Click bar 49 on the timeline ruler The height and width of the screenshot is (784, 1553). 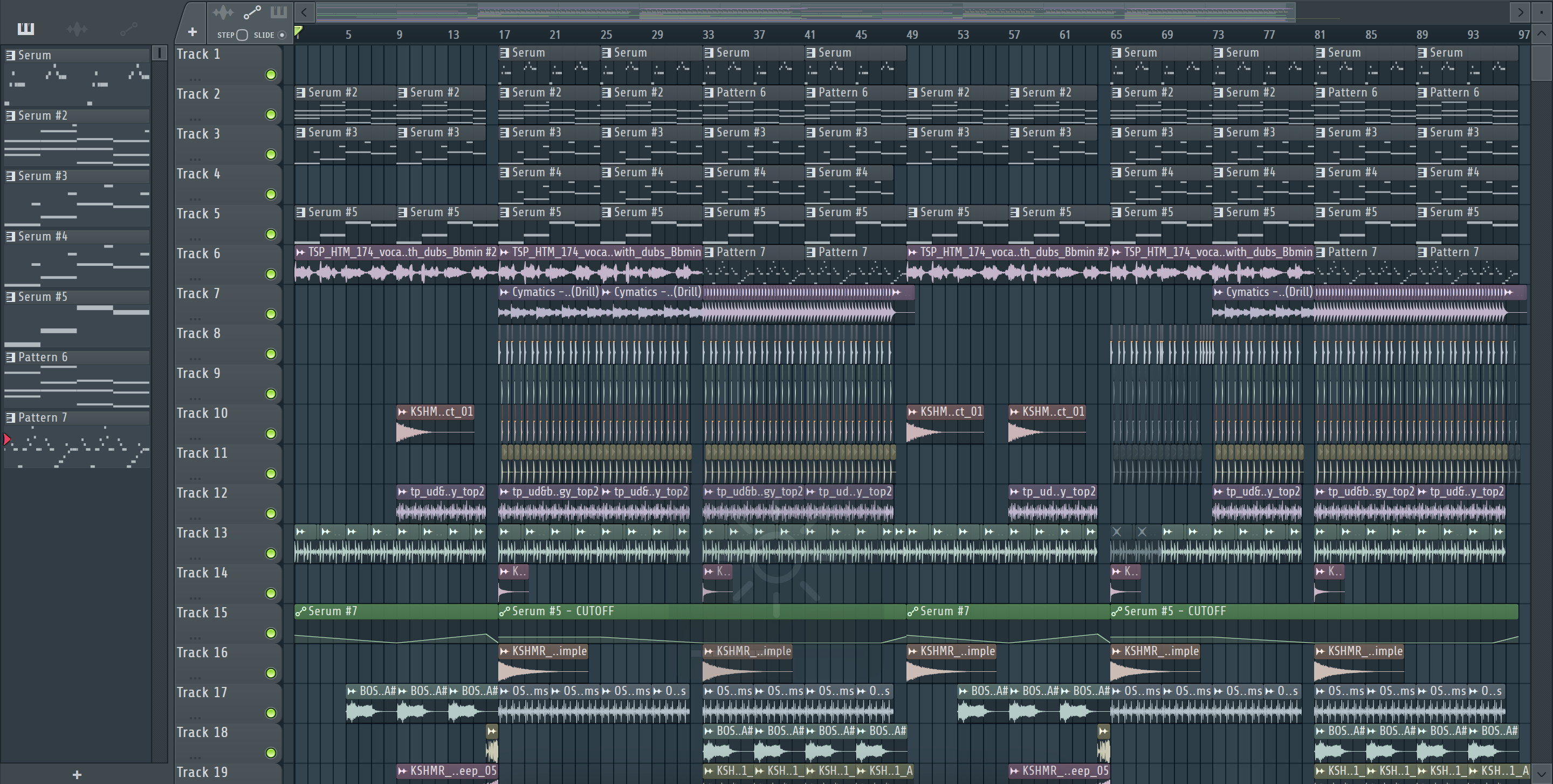pos(913,35)
